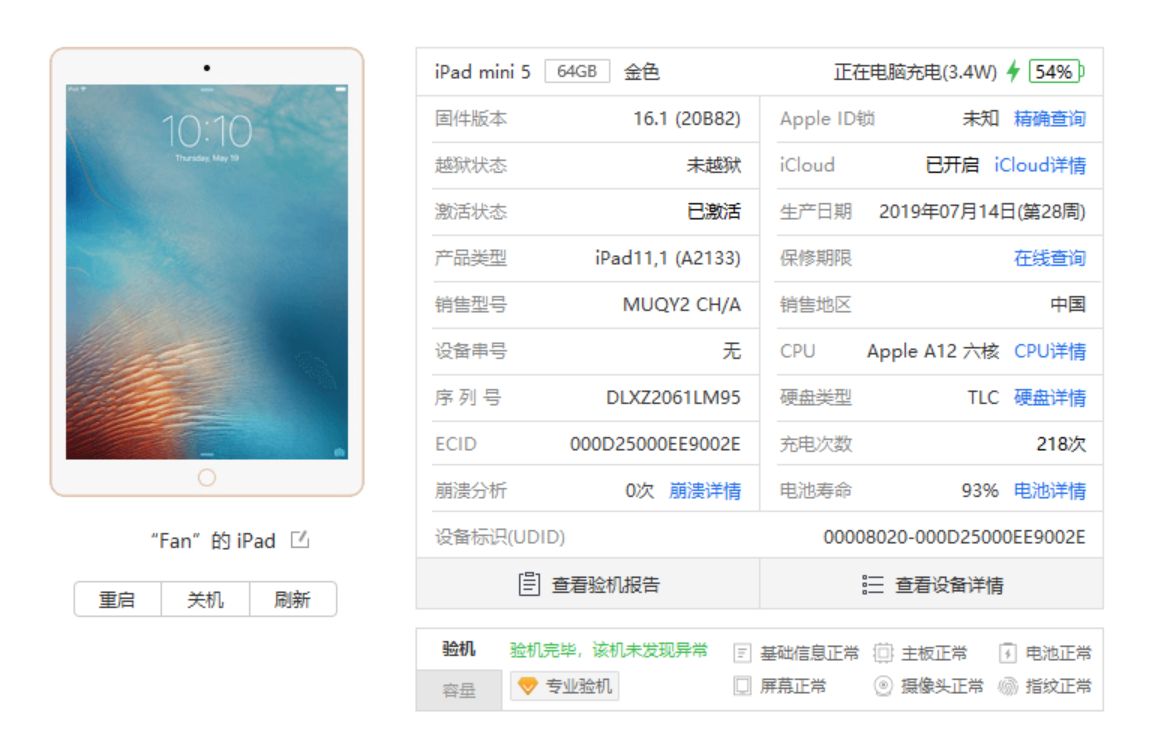Click the 基础信息正常 document status icon
The image size is (1156, 737).
tap(741, 654)
